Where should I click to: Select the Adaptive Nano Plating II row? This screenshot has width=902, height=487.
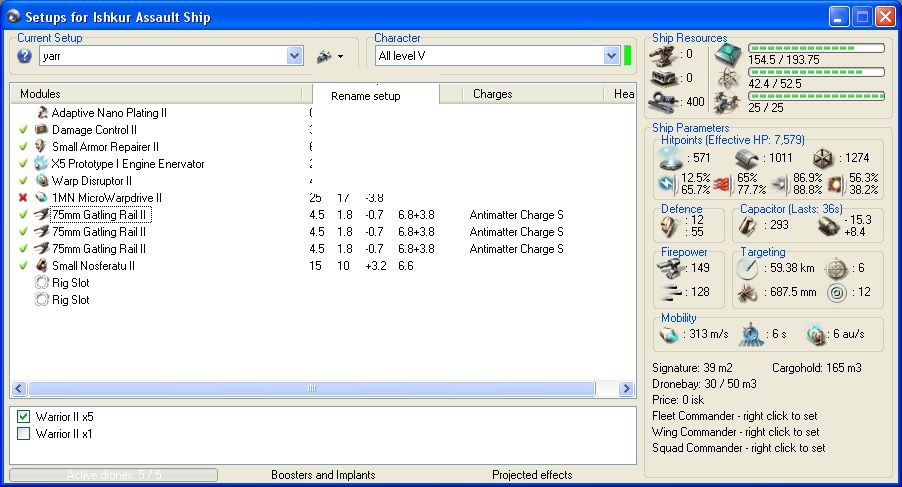109,113
